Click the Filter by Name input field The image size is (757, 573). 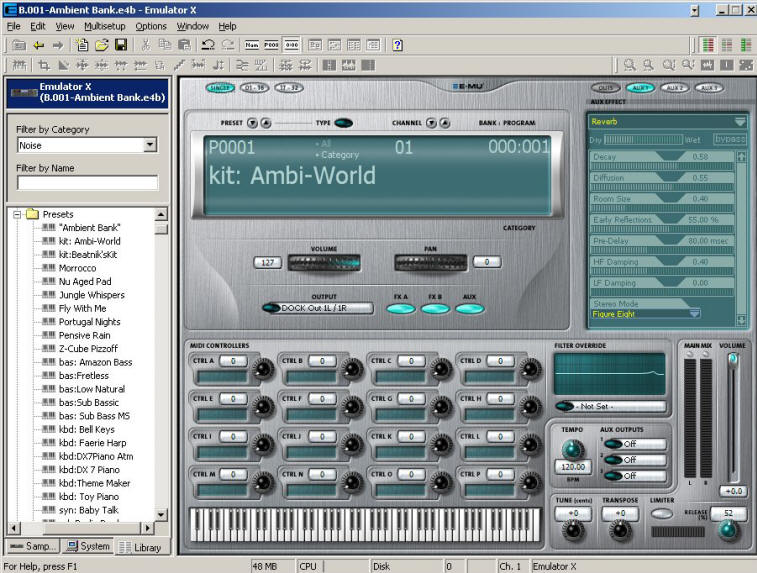point(87,183)
